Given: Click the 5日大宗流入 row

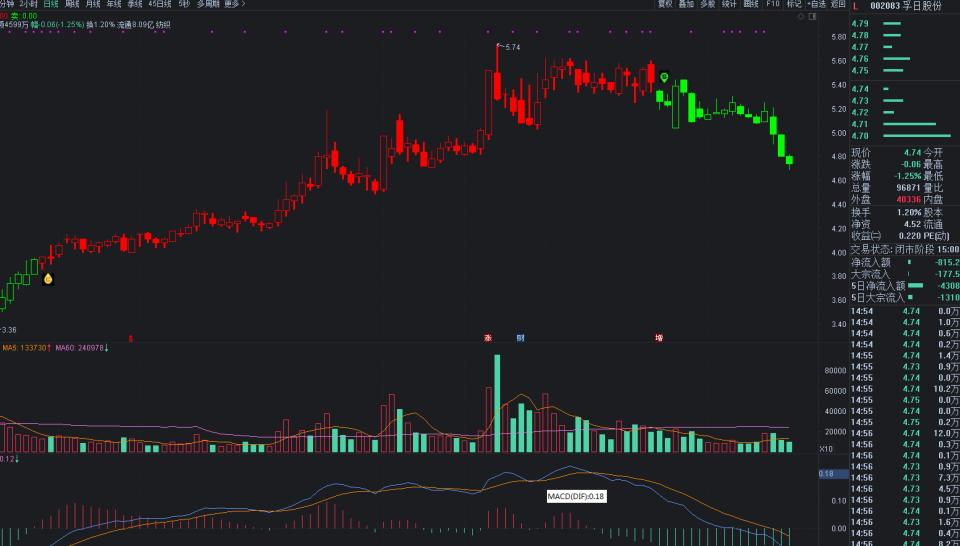Looking at the screenshot, I should pyautogui.click(x=905, y=297).
